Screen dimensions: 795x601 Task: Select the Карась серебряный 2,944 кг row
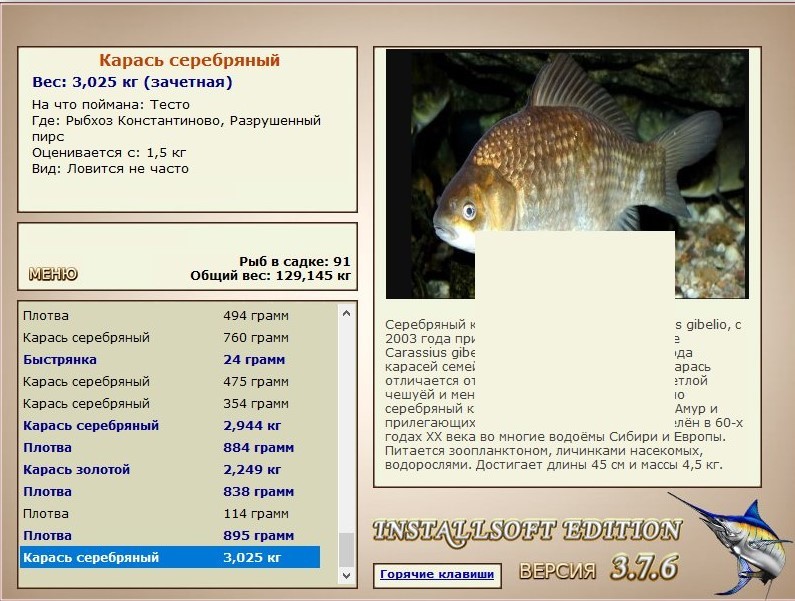(170, 426)
